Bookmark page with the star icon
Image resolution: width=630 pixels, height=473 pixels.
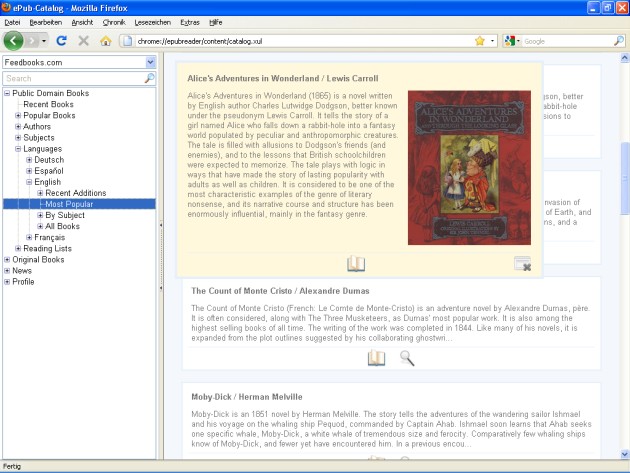480,41
